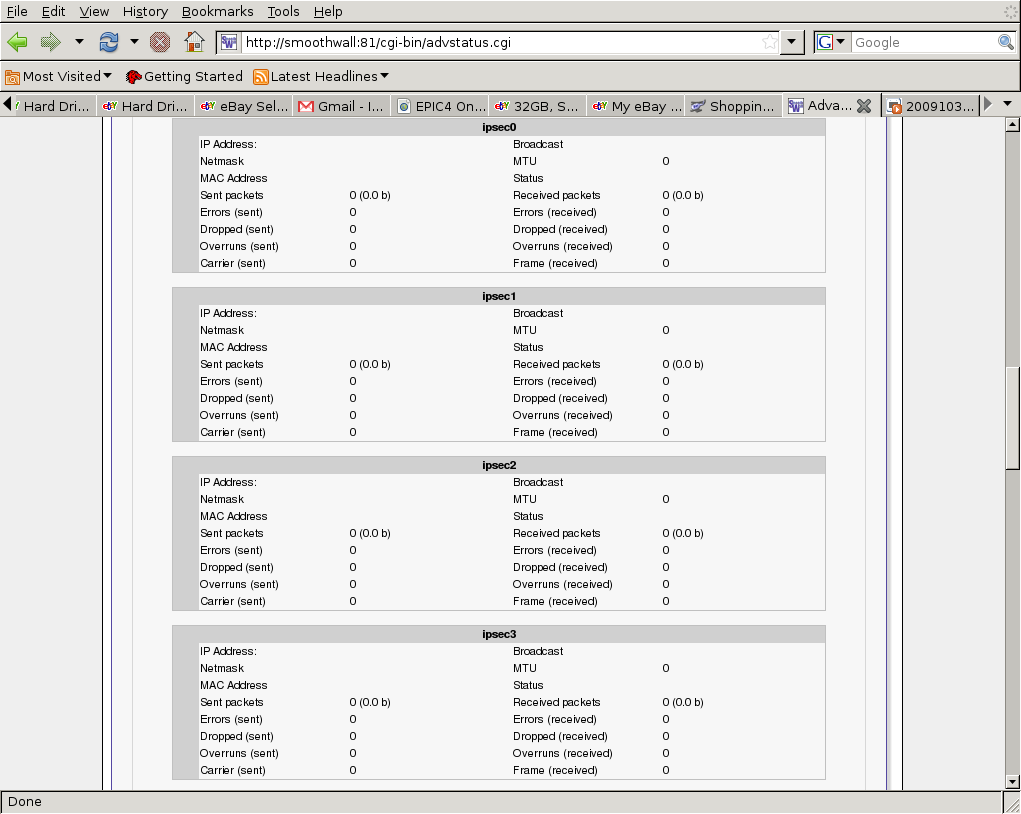
Task: Open the Most Visited bookmarks folder
Action: coord(59,76)
